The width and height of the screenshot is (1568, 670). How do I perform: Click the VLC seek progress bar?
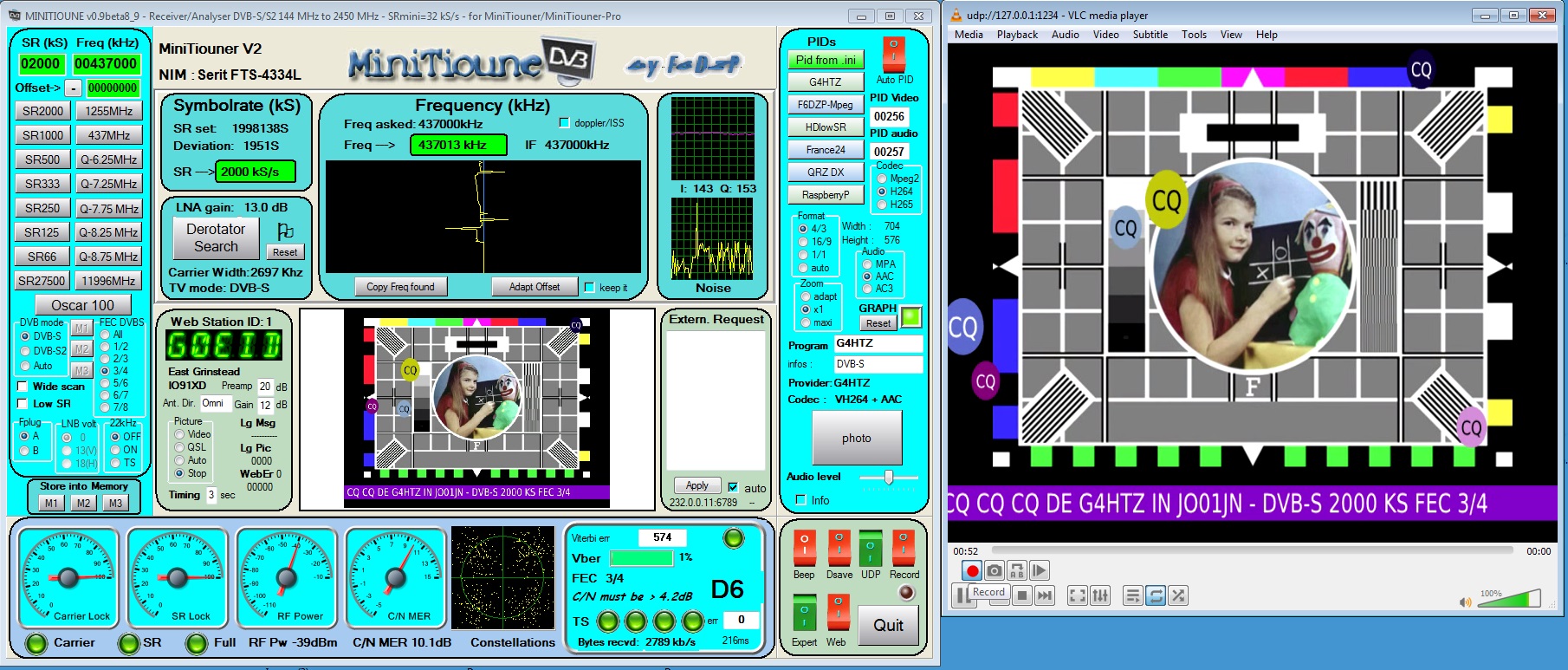click(1253, 550)
